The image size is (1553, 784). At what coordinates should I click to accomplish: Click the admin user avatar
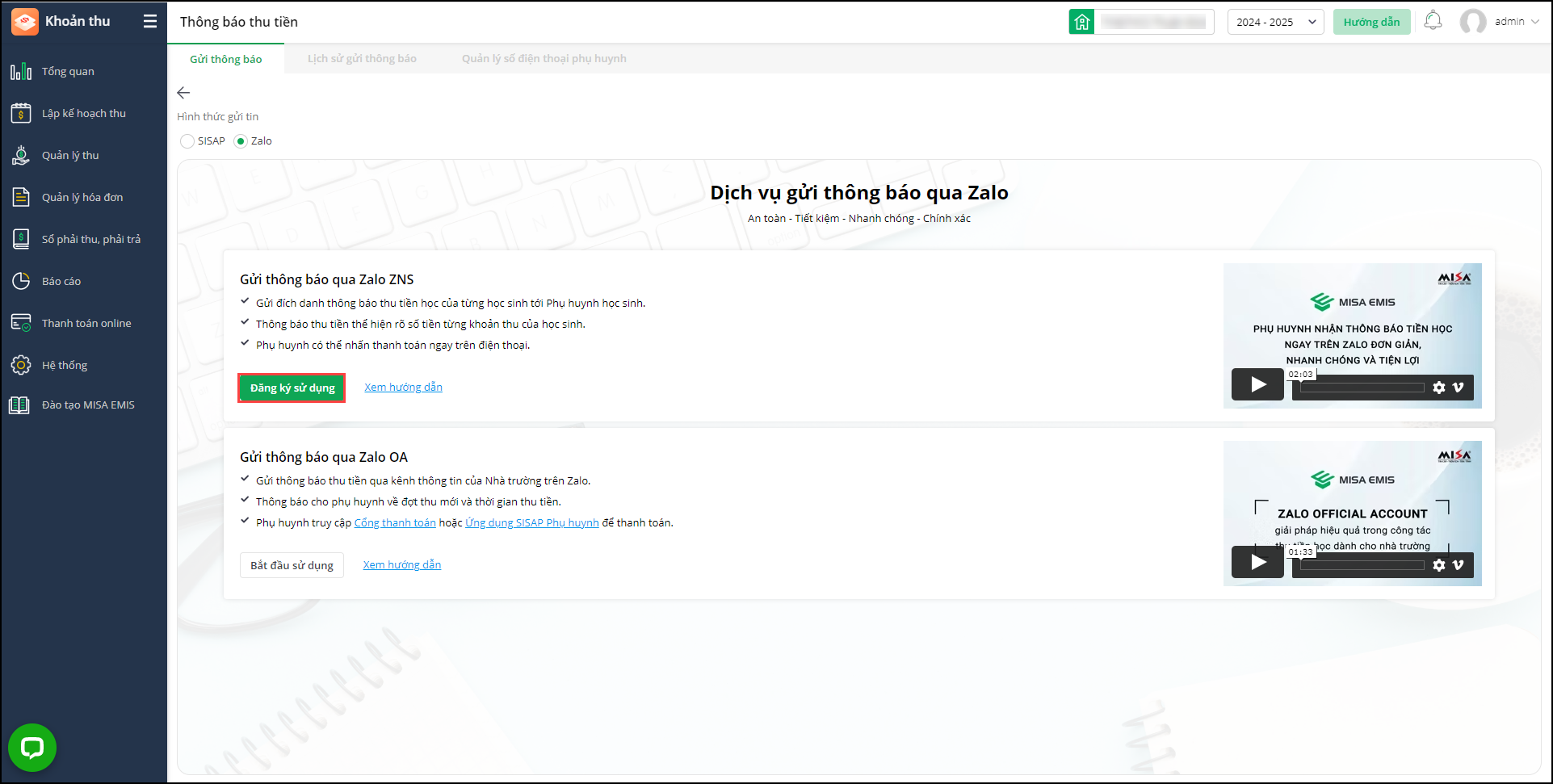pos(1473,22)
